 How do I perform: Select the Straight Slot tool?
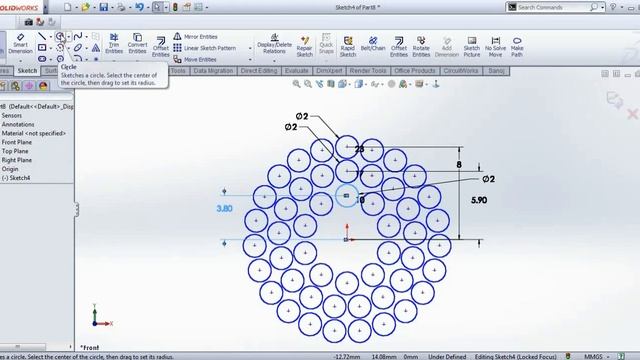(x=42, y=59)
